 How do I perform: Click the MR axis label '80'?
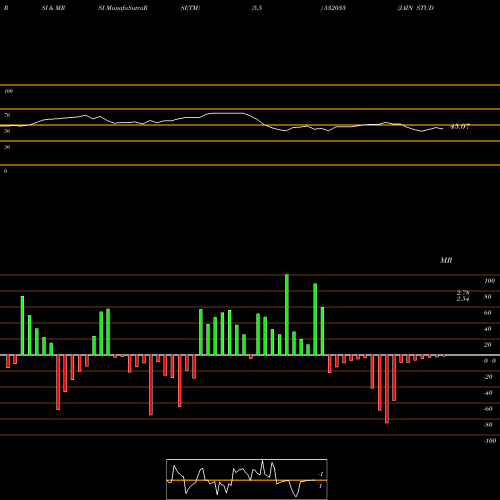point(488,297)
